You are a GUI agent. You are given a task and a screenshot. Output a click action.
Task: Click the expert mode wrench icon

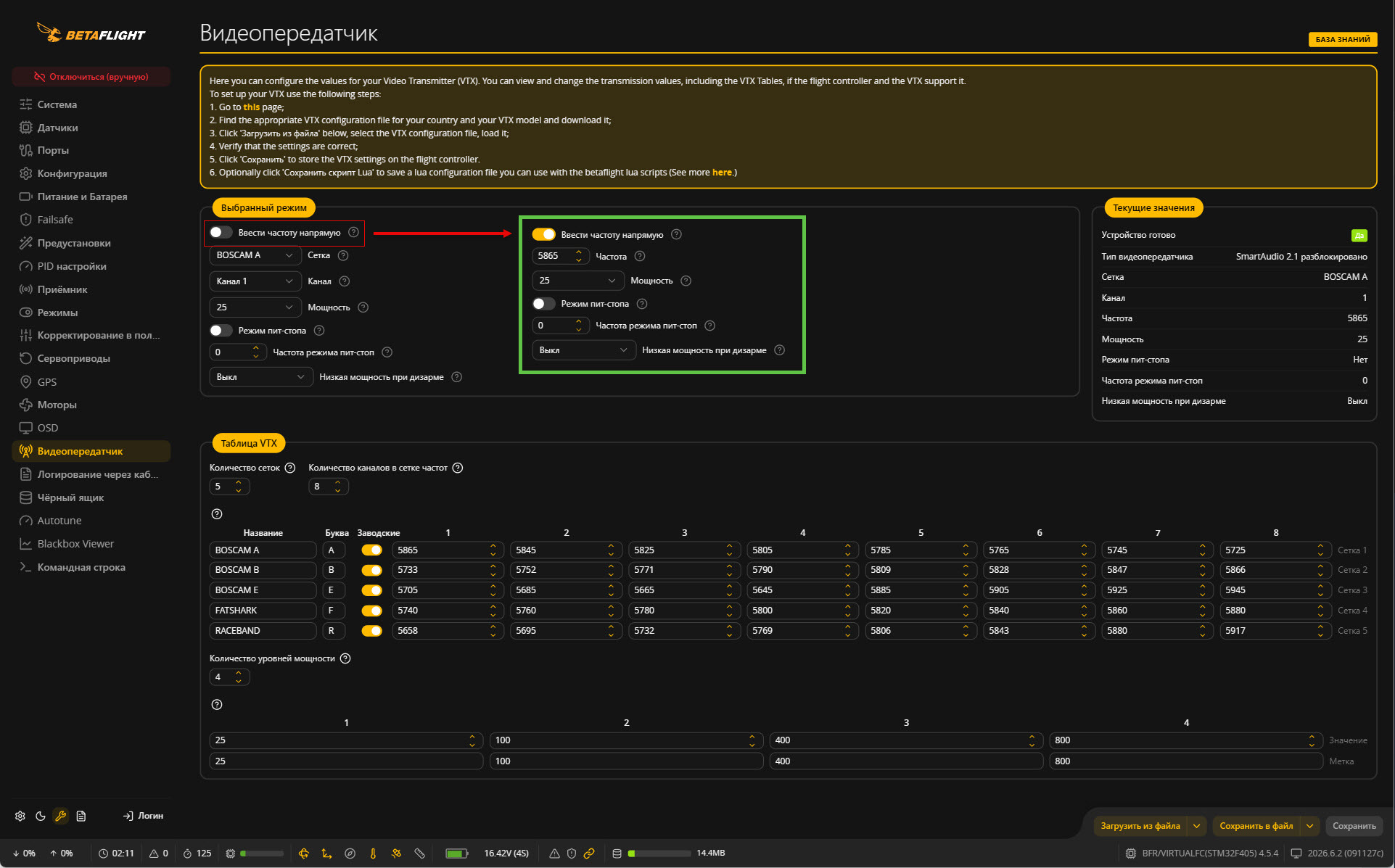(x=61, y=816)
